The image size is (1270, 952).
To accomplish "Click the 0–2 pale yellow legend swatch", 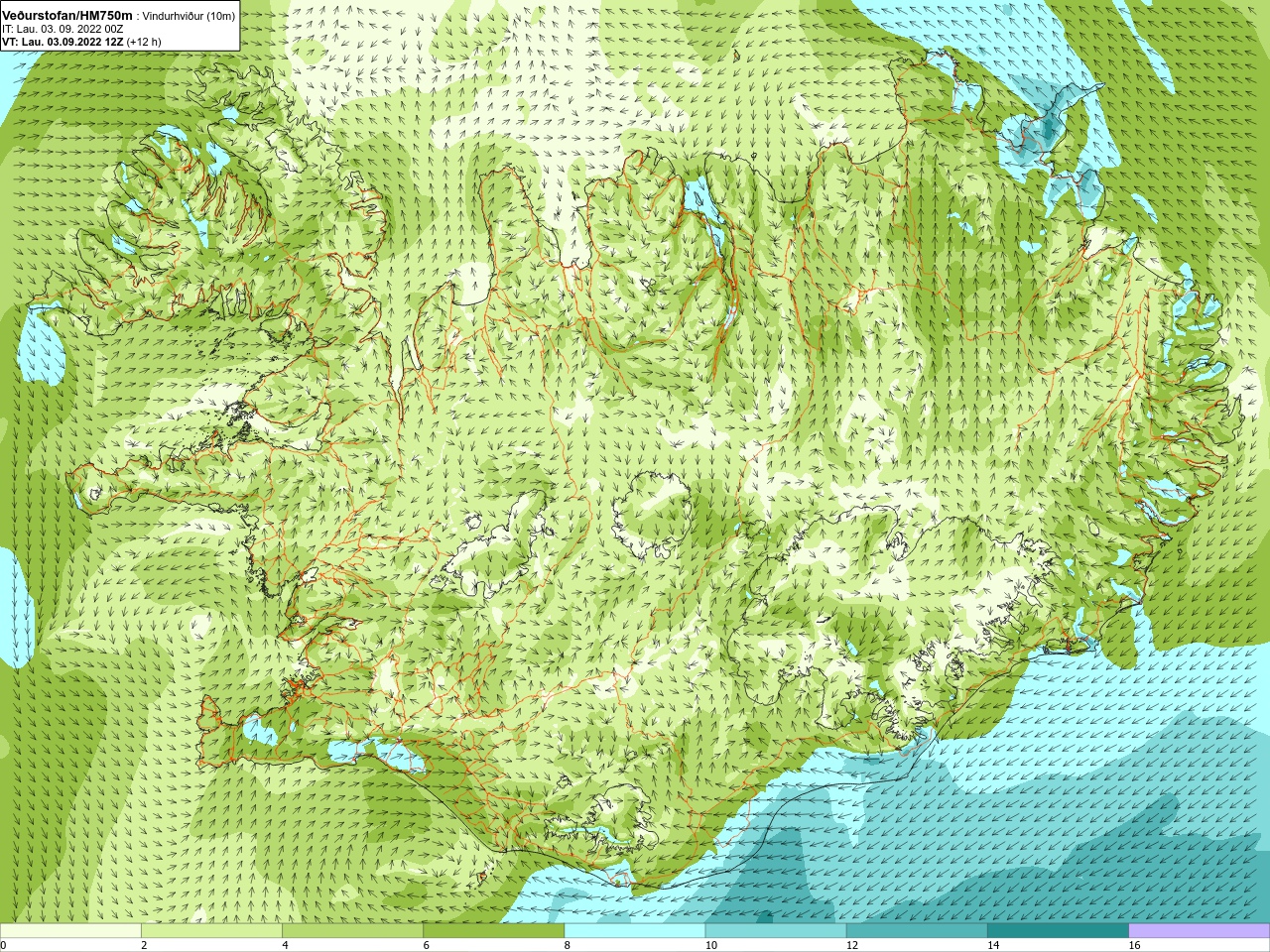I will 70,931.
